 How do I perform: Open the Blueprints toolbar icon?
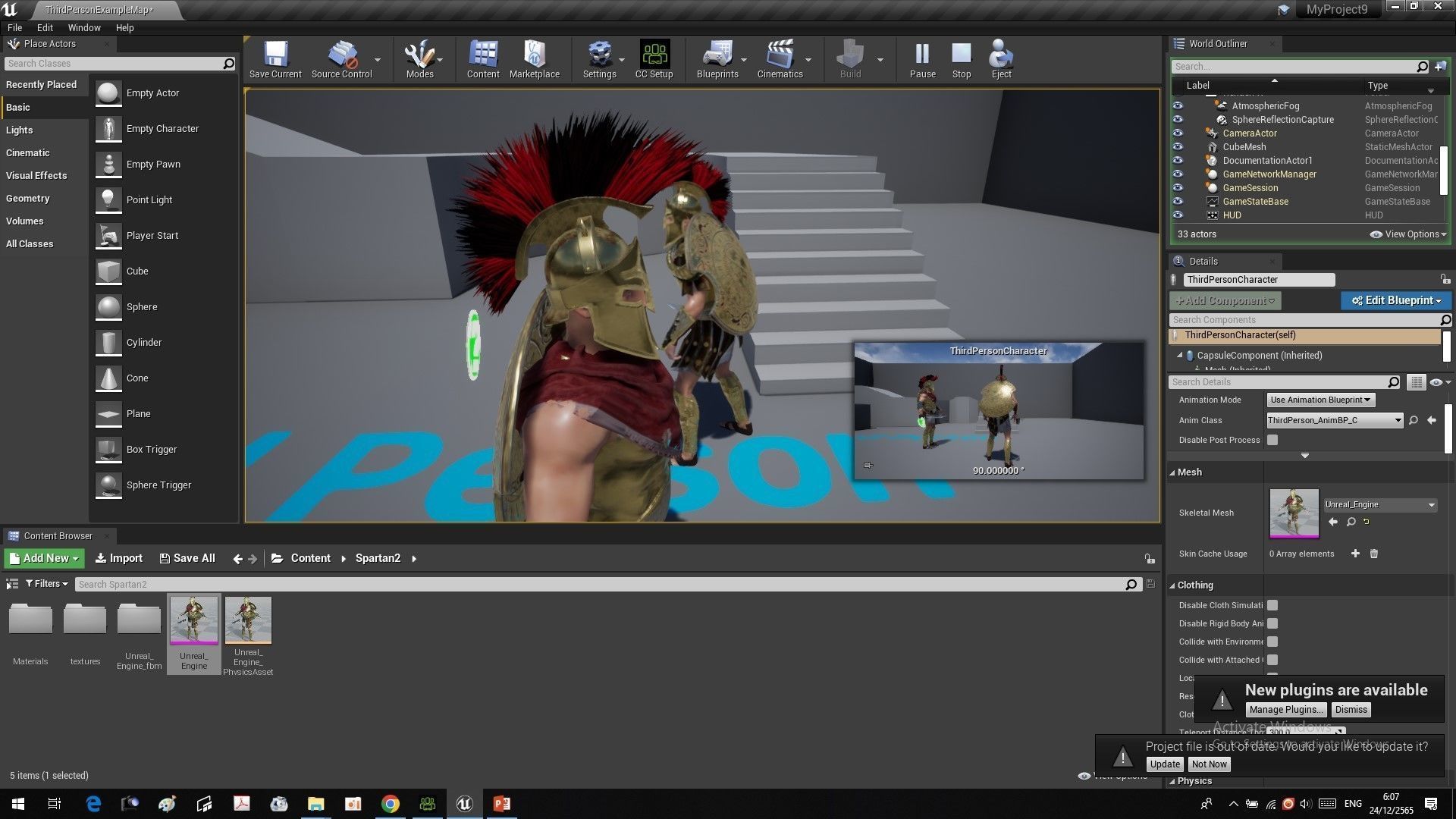717,59
